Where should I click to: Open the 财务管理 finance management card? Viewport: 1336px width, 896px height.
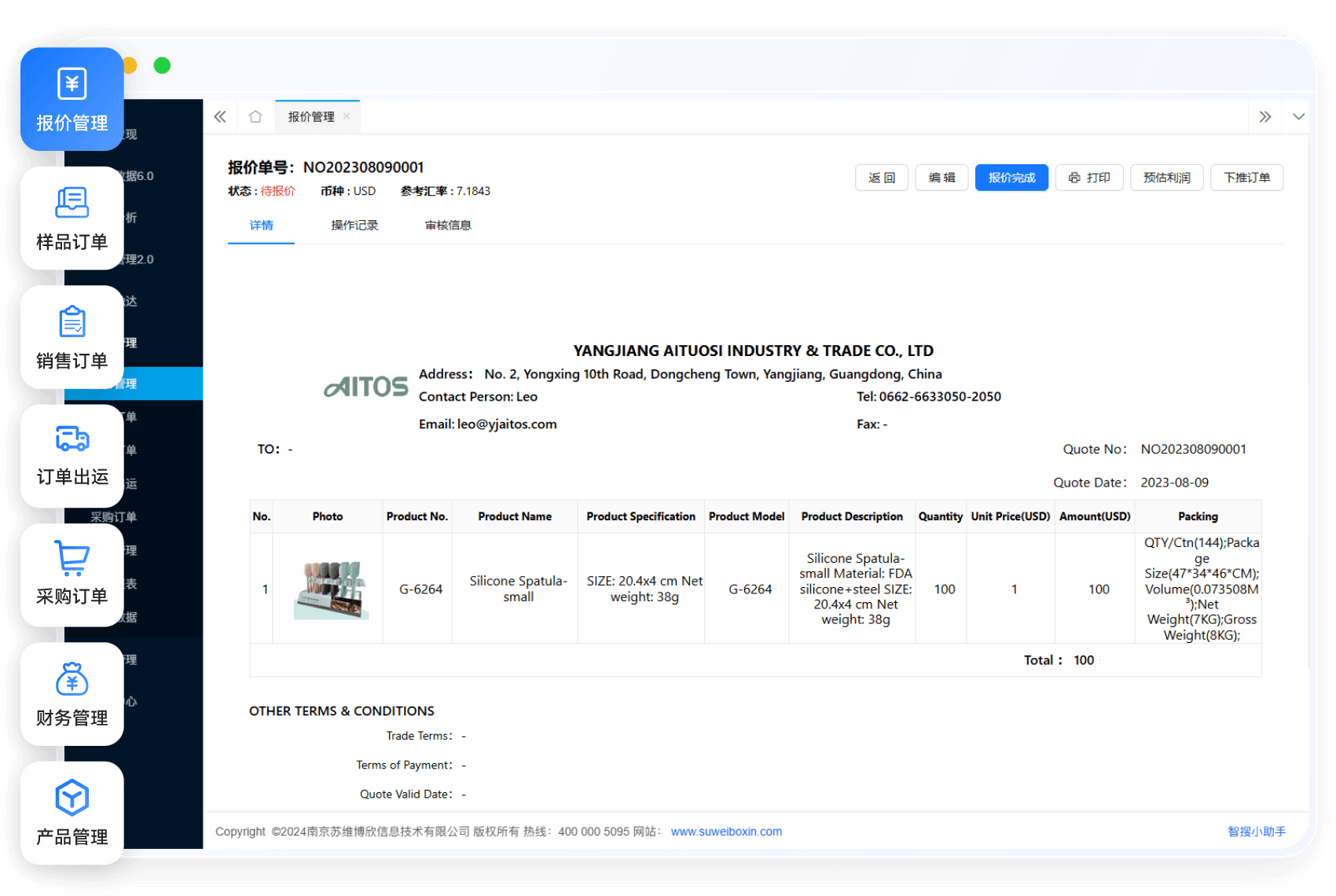click(x=72, y=694)
